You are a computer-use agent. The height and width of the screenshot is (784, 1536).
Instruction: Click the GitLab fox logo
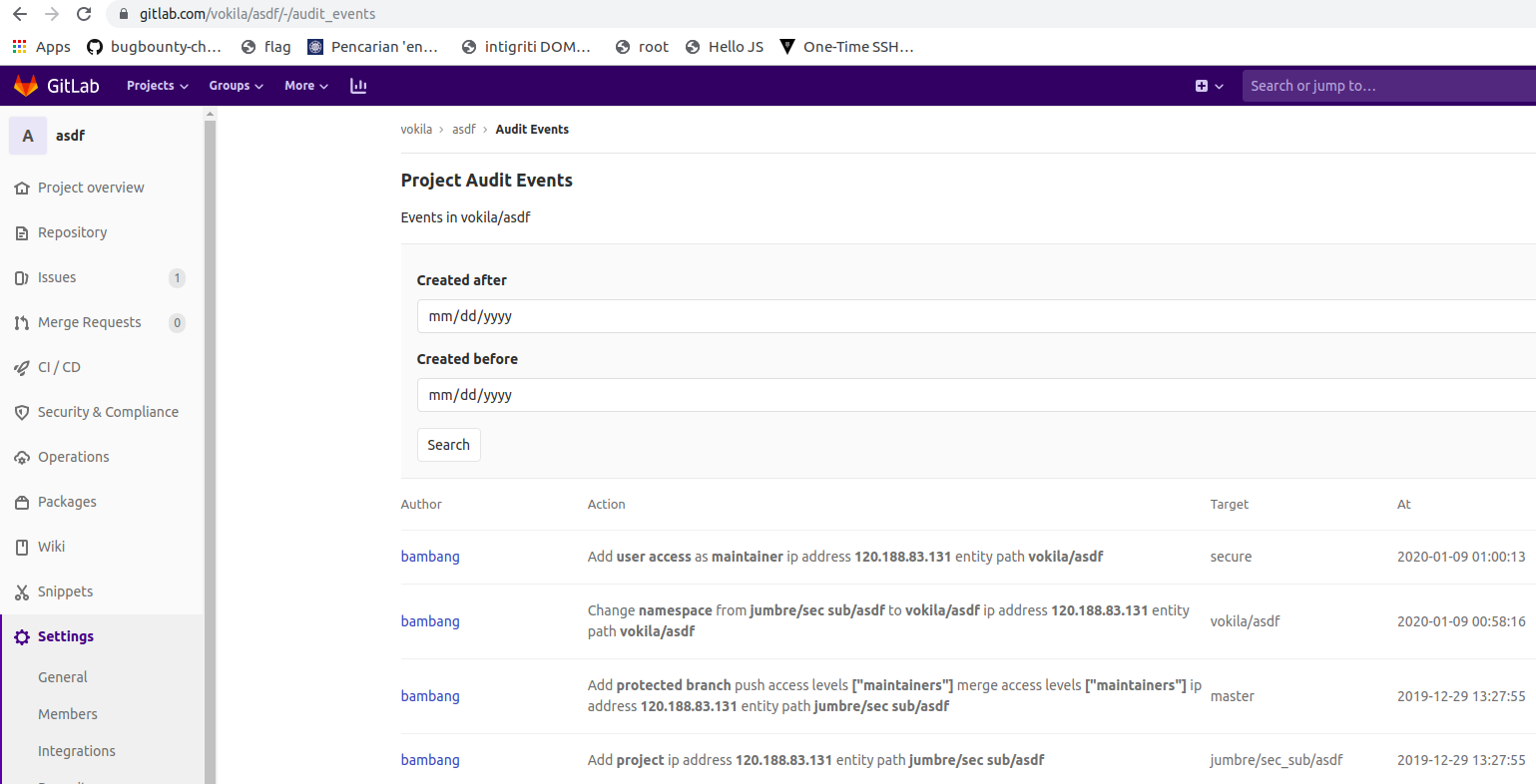coord(26,86)
